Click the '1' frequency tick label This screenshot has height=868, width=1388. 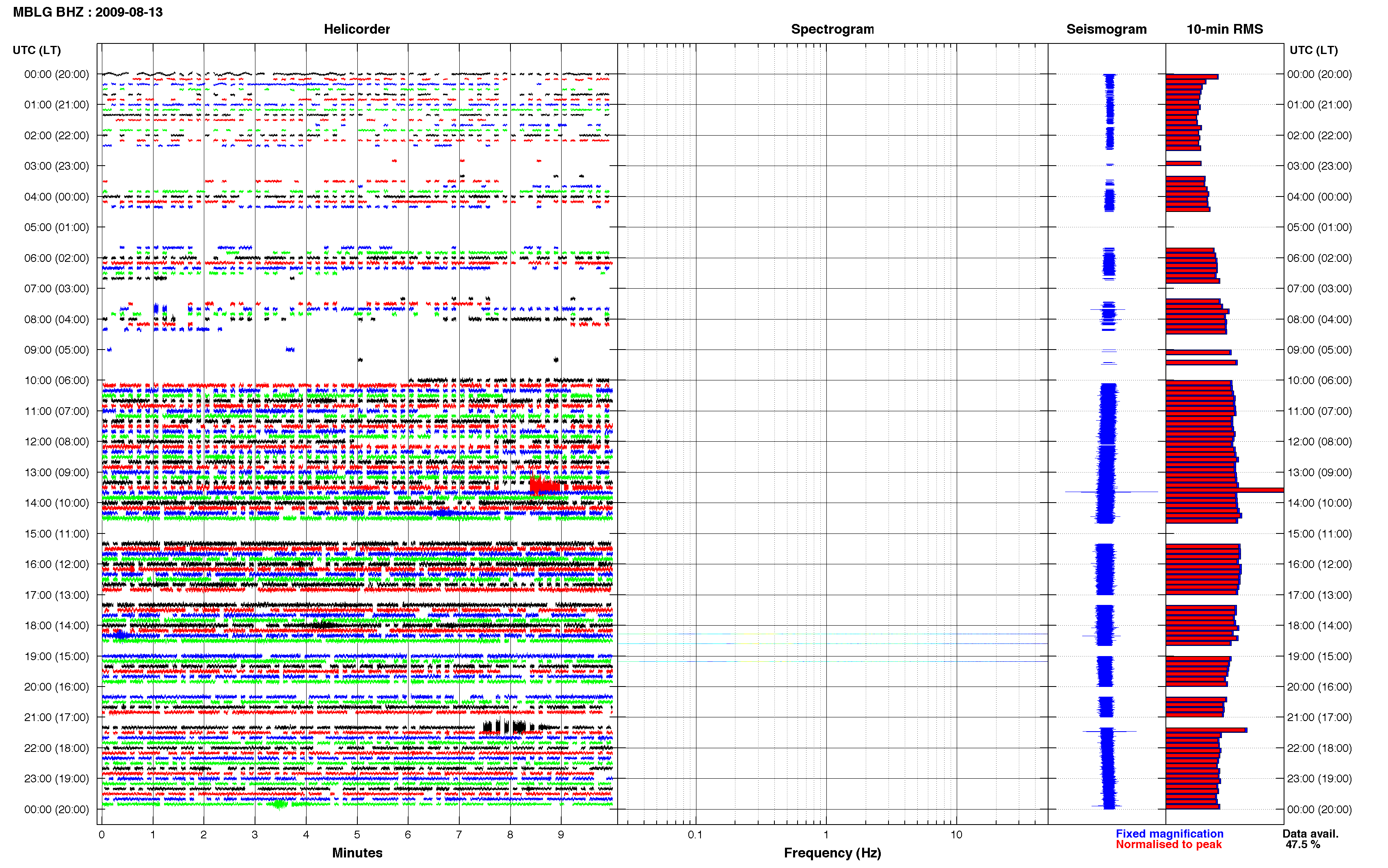coord(826,834)
